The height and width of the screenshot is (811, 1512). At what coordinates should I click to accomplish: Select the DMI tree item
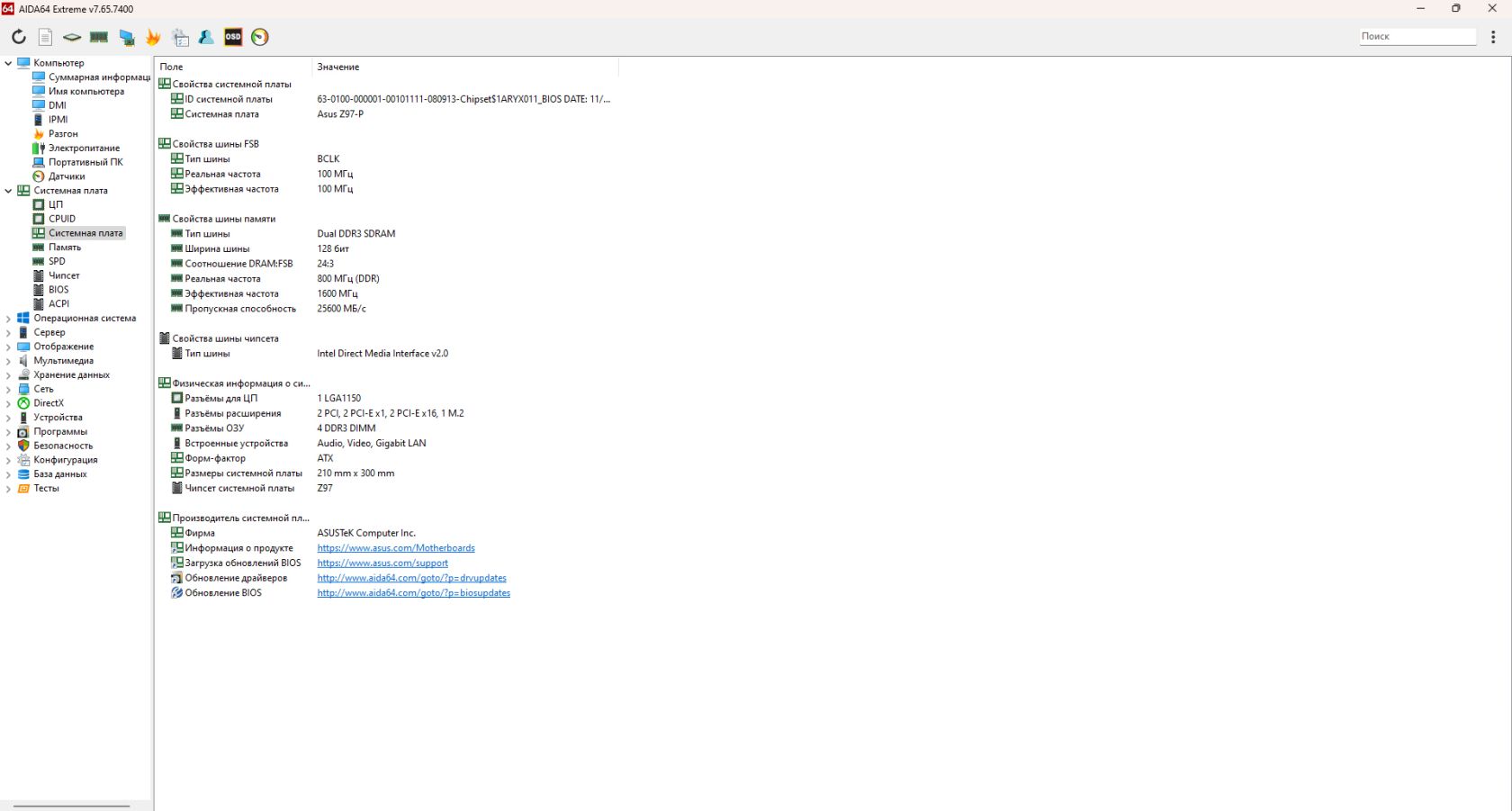(57, 105)
